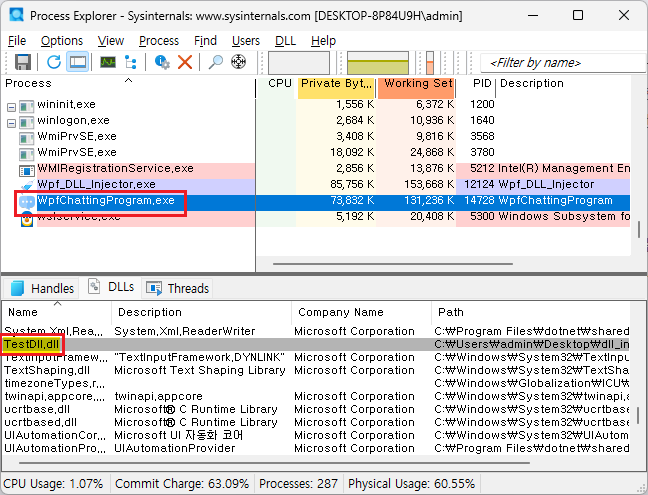Sort DLLs by Company Name column
Image resolution: width=648 pixels, height=495 pixels.
point(340,312)
